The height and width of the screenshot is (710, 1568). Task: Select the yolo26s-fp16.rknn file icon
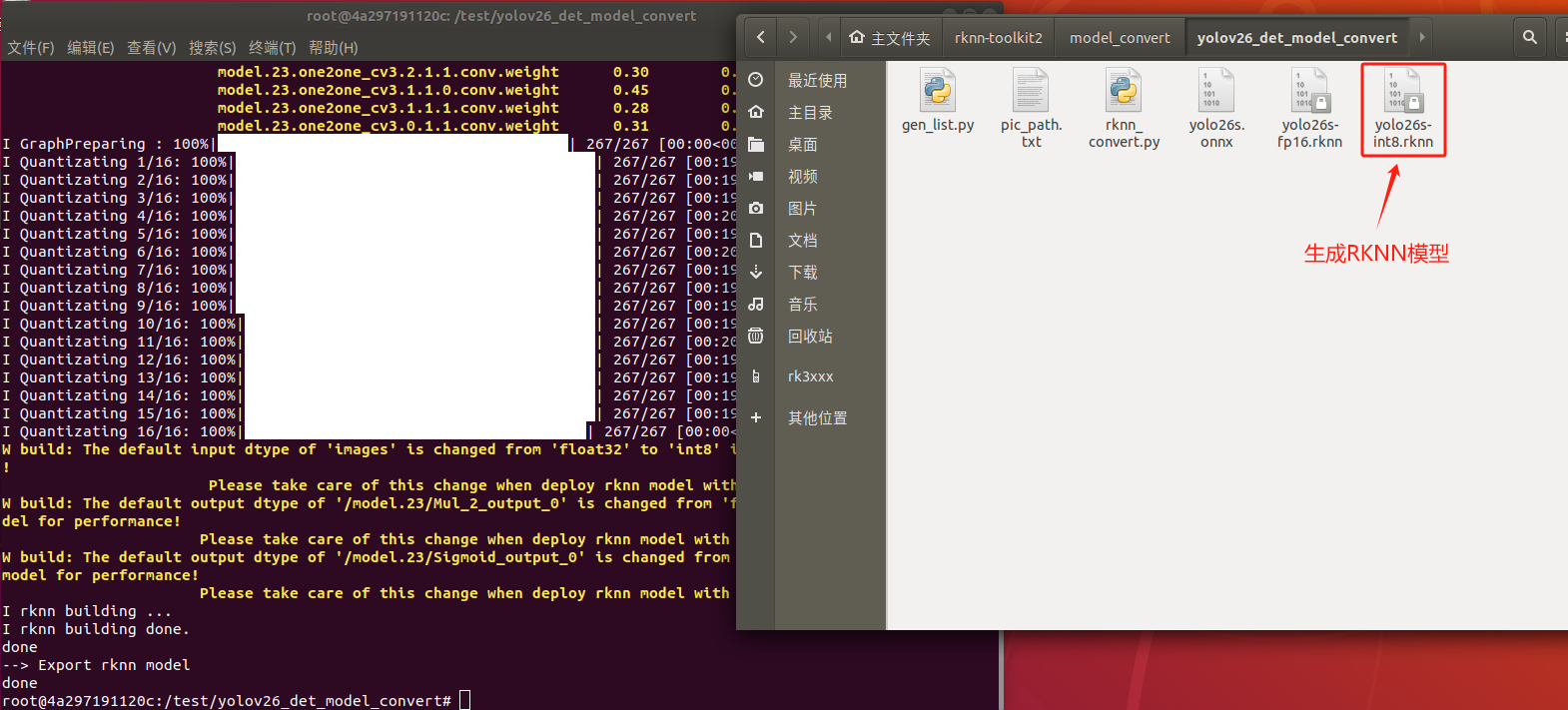pos(1309,90)
